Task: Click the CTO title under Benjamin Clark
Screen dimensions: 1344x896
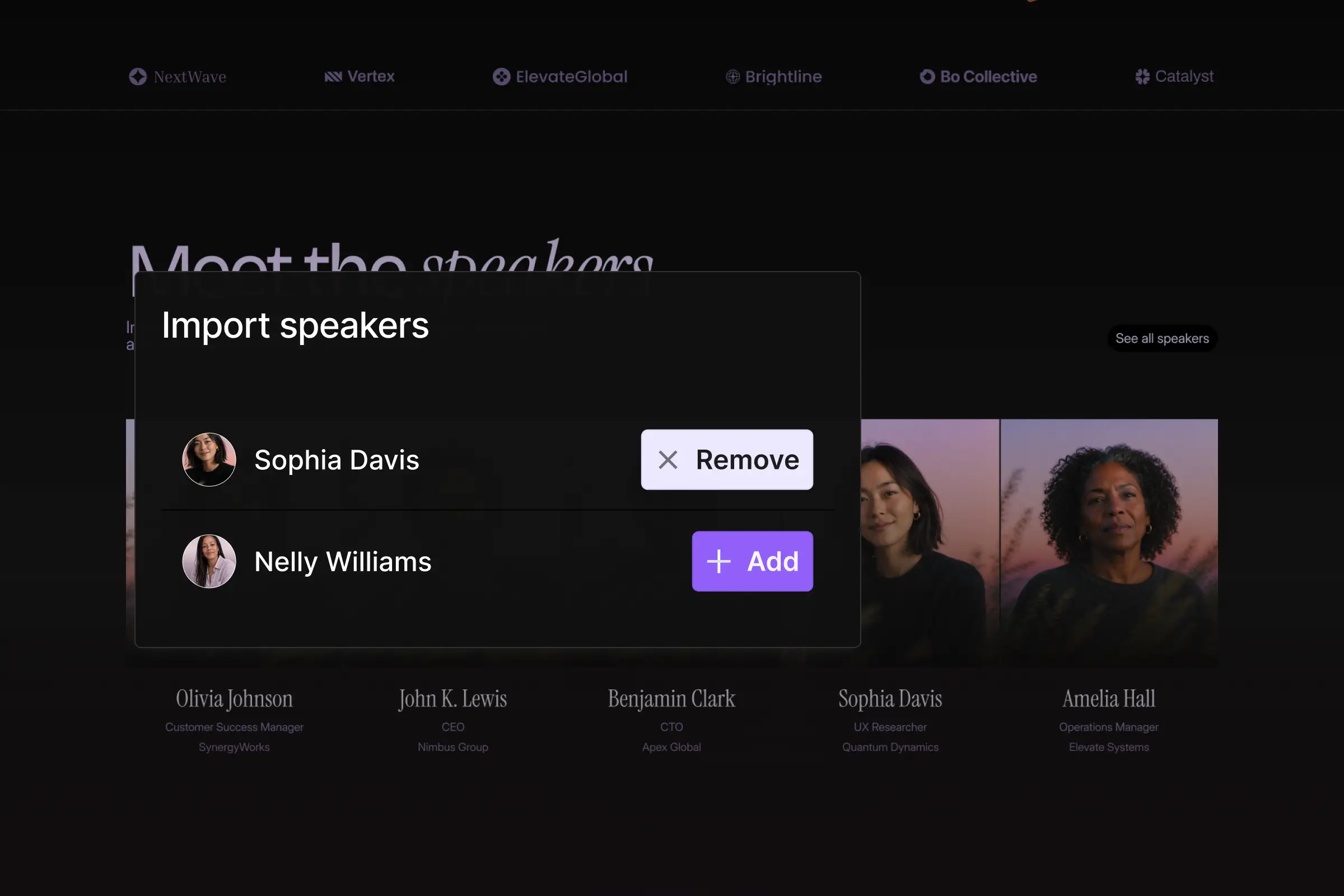Action: 671,727
